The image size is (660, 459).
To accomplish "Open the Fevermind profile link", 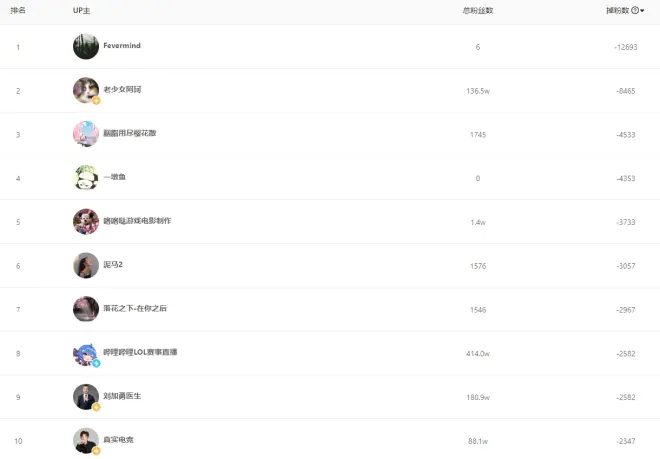I will point(123,46).
